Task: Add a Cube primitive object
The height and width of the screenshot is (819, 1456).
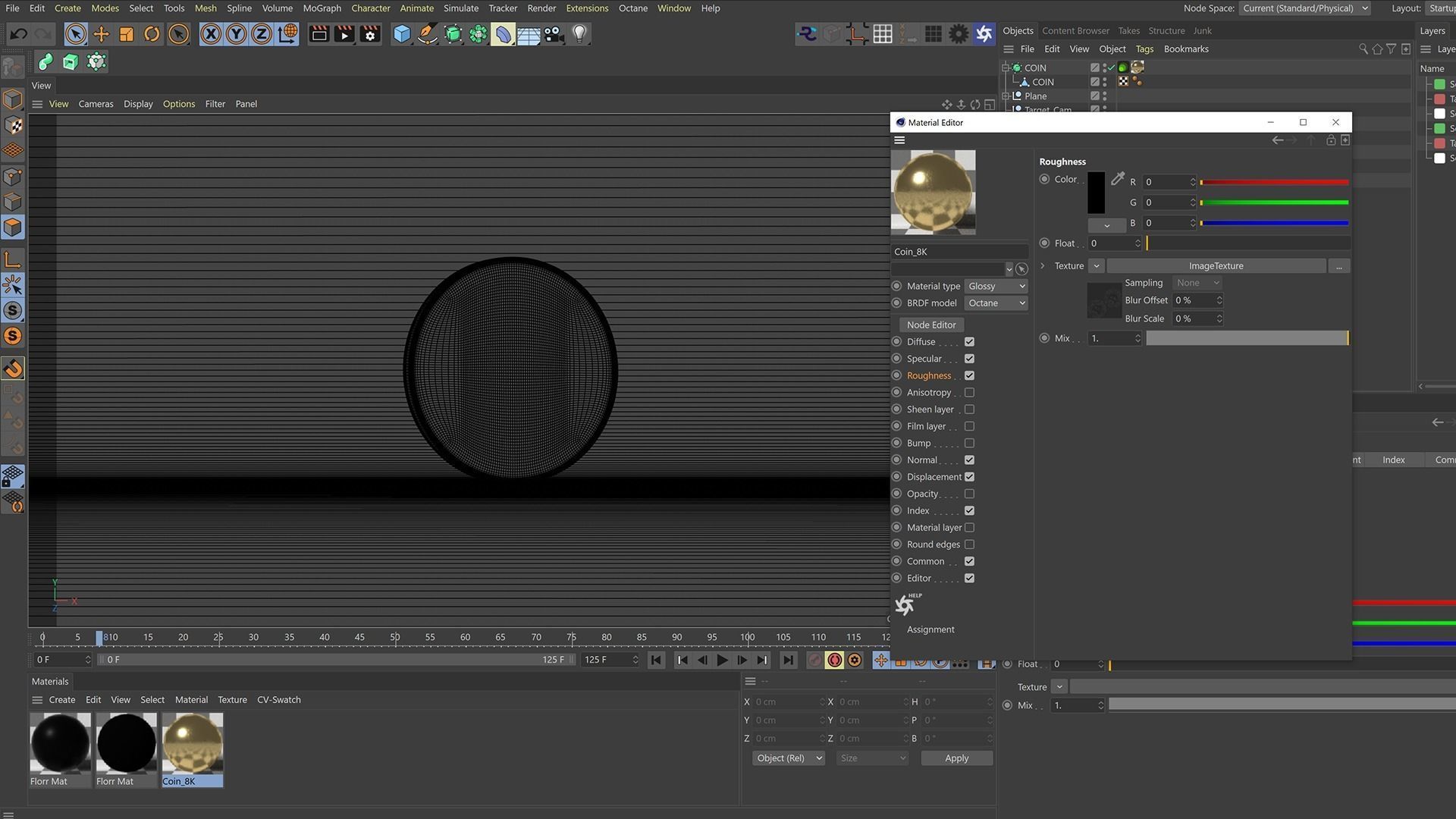Action: point(402,34)
